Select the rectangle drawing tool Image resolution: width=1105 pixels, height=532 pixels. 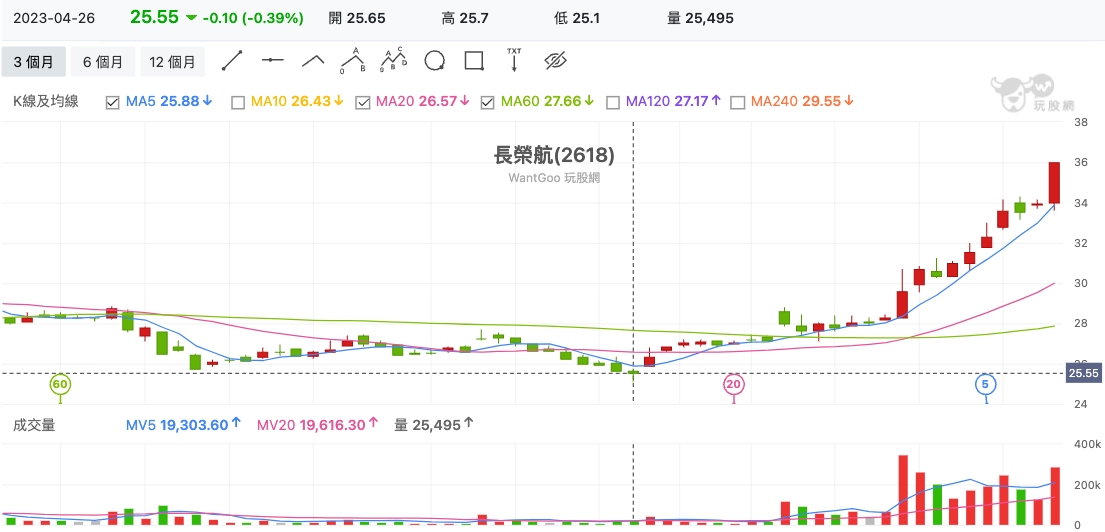(474, 61)
